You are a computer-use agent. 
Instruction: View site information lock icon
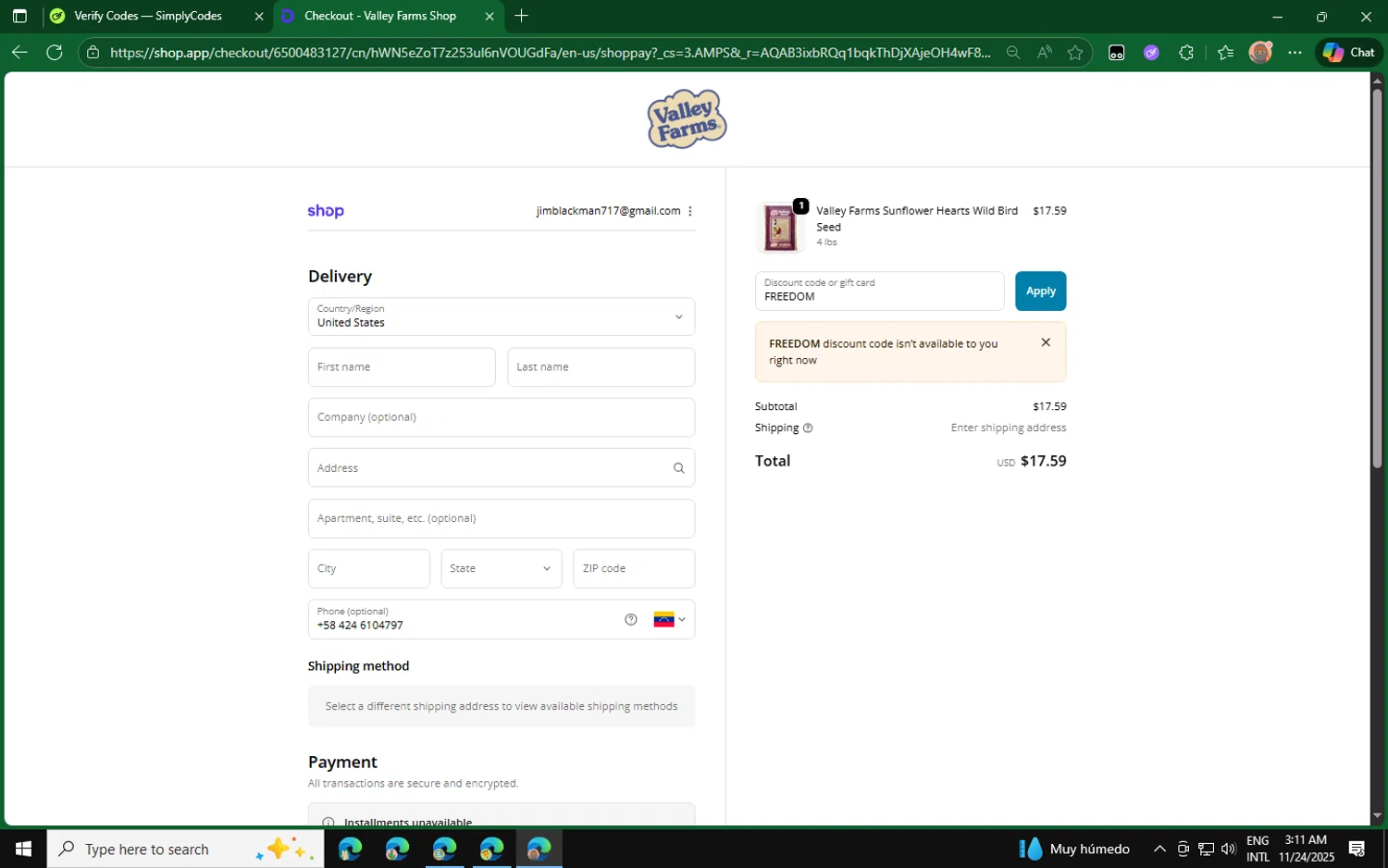93,53
